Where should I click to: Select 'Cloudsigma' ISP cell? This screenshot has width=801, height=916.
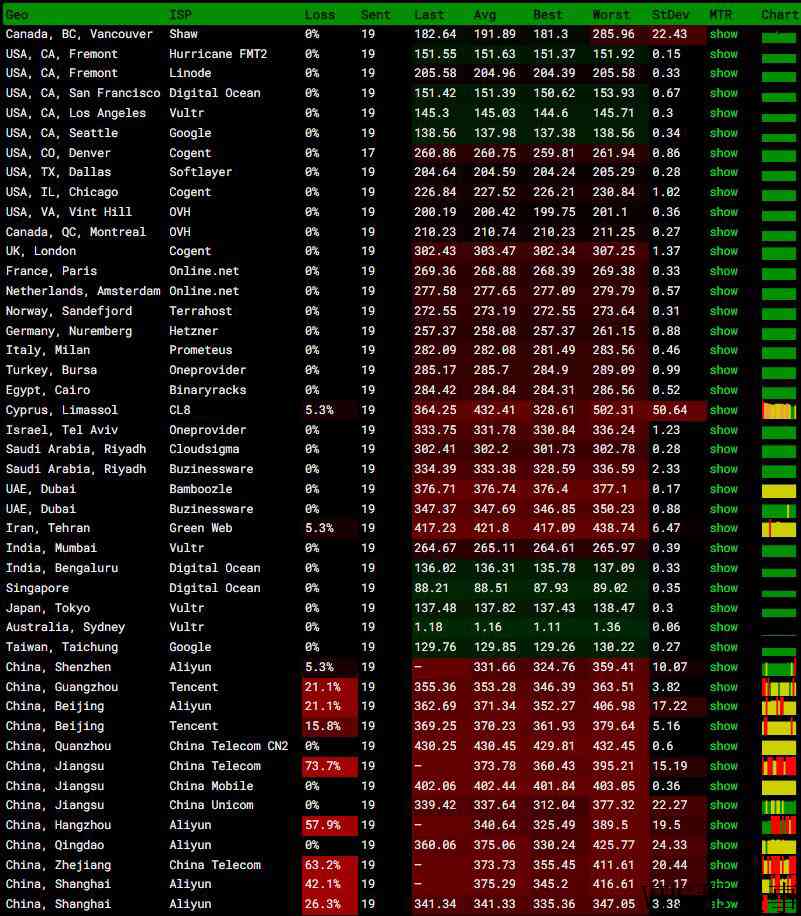[204, 449]
